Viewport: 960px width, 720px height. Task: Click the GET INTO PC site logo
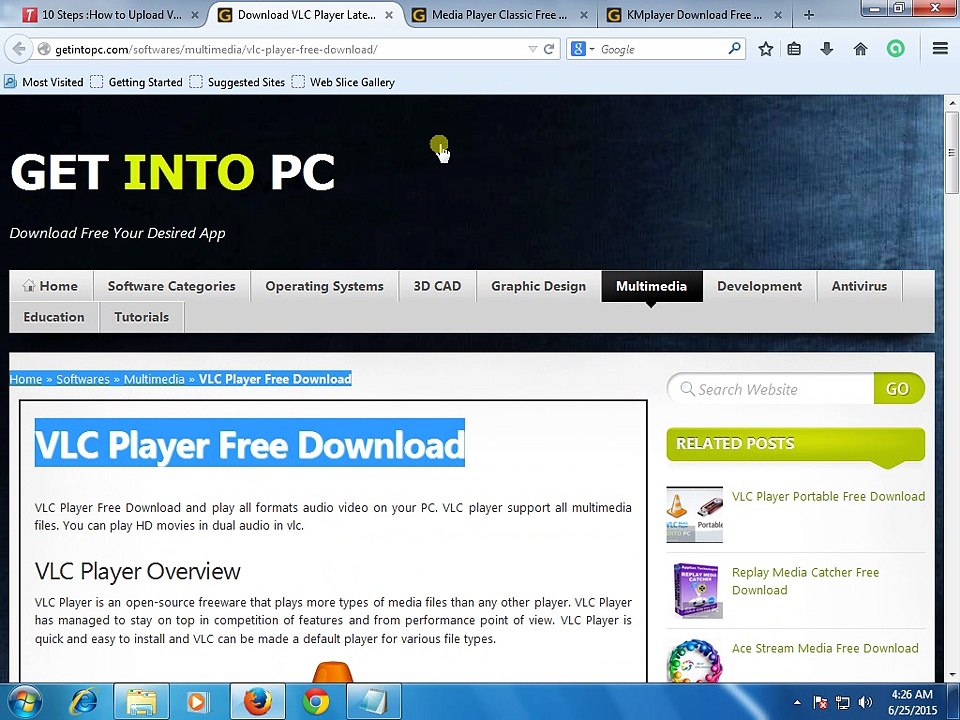tap(173, 171)
